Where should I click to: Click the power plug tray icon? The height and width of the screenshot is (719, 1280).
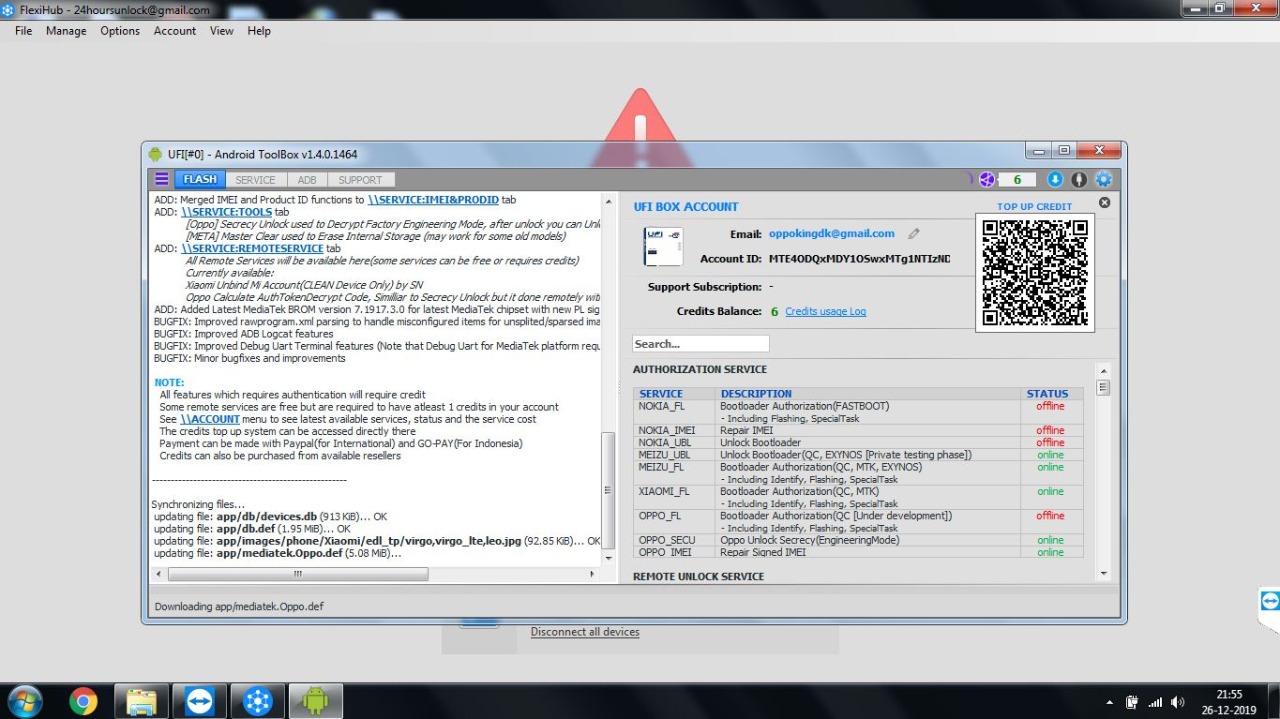pyautogui.click(x=1132, y=702)
